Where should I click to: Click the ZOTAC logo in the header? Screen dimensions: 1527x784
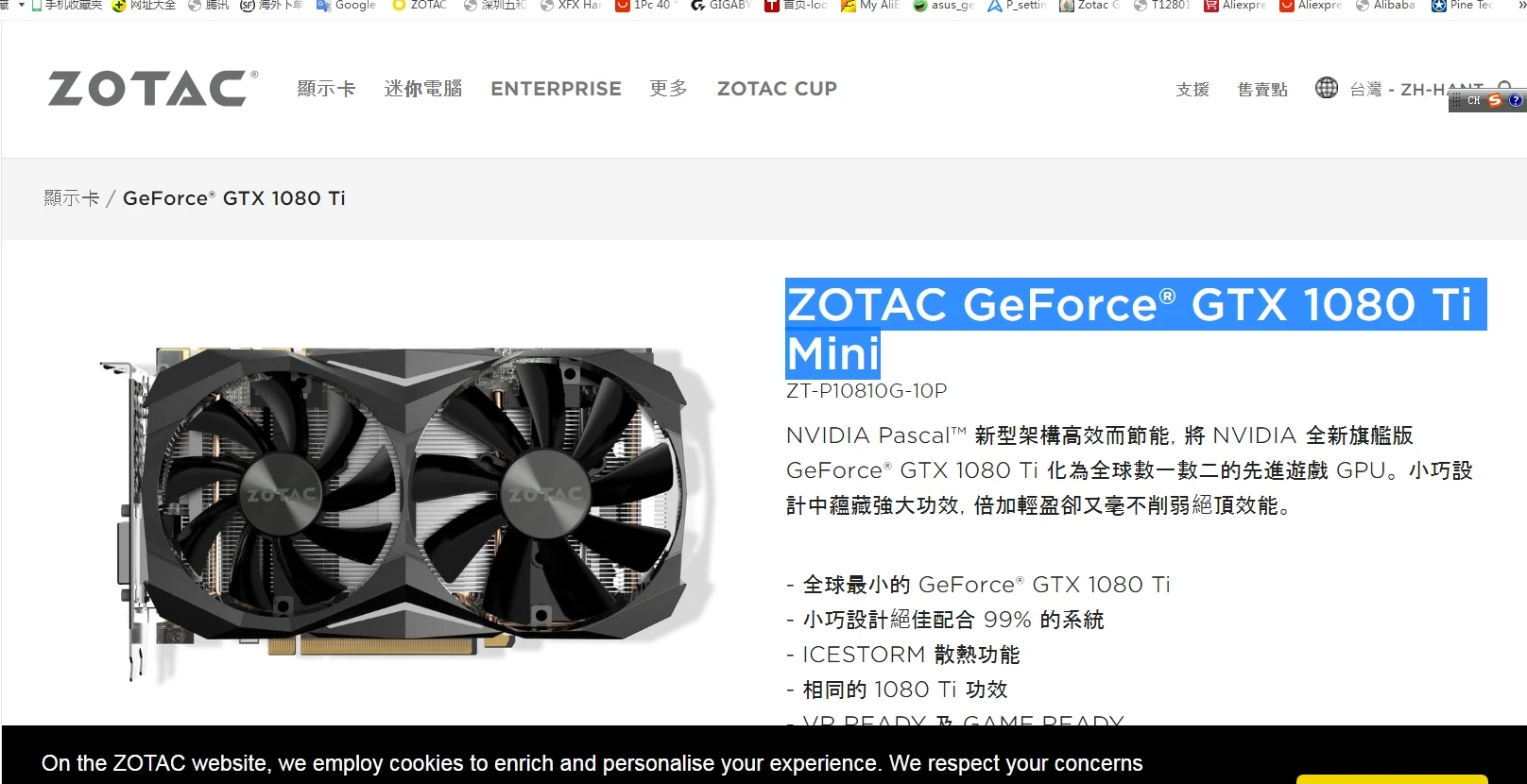coord(152,89)
